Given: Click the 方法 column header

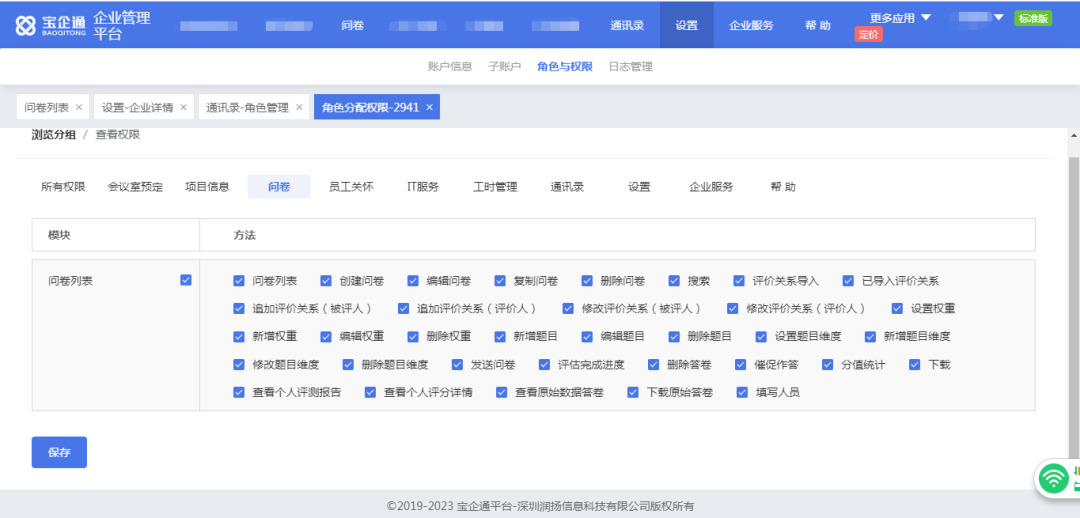Looking at the screenshot, I should click(x=245, y=235).
